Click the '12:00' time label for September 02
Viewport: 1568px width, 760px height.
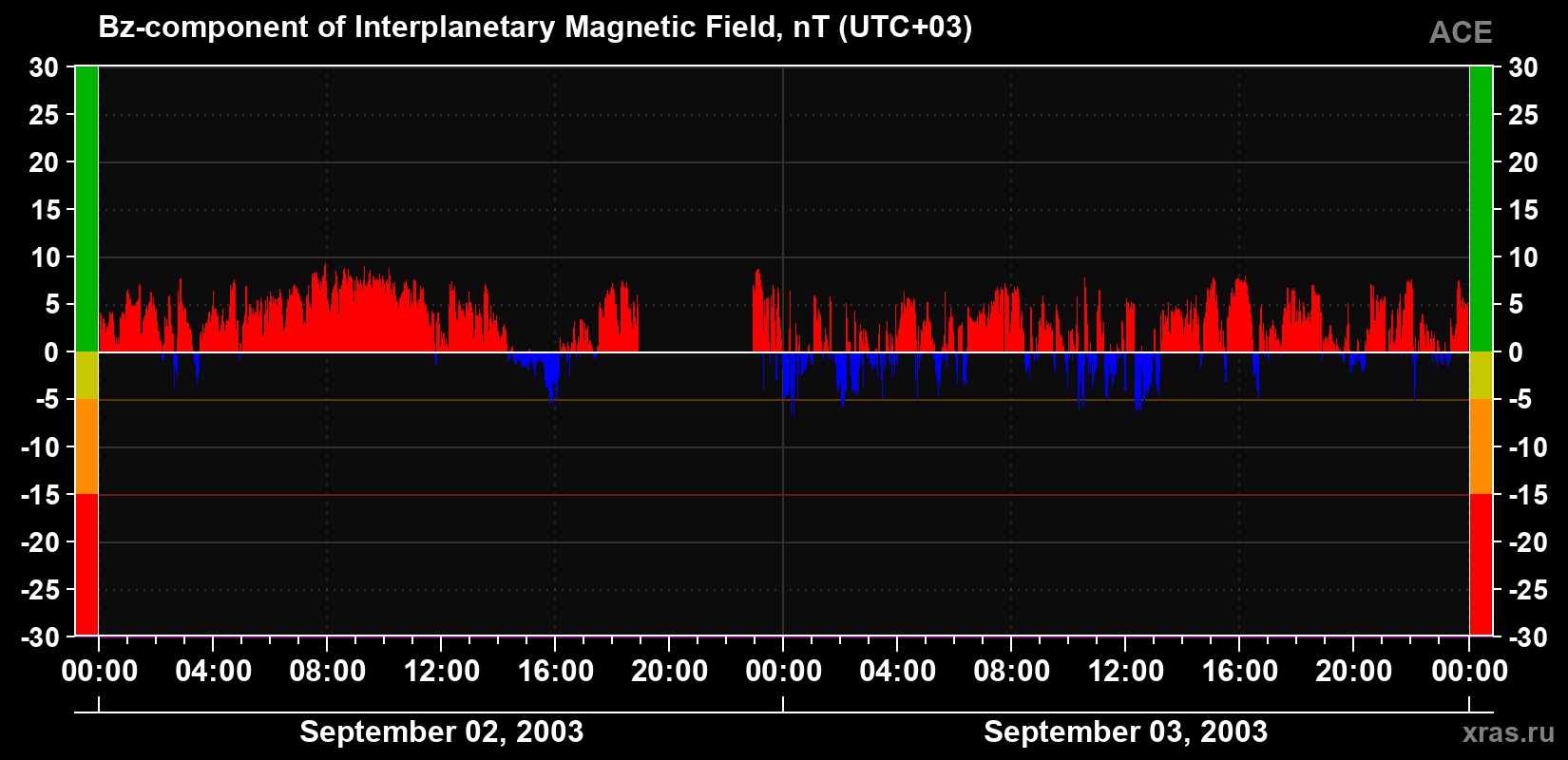click(x=442, y=672)
